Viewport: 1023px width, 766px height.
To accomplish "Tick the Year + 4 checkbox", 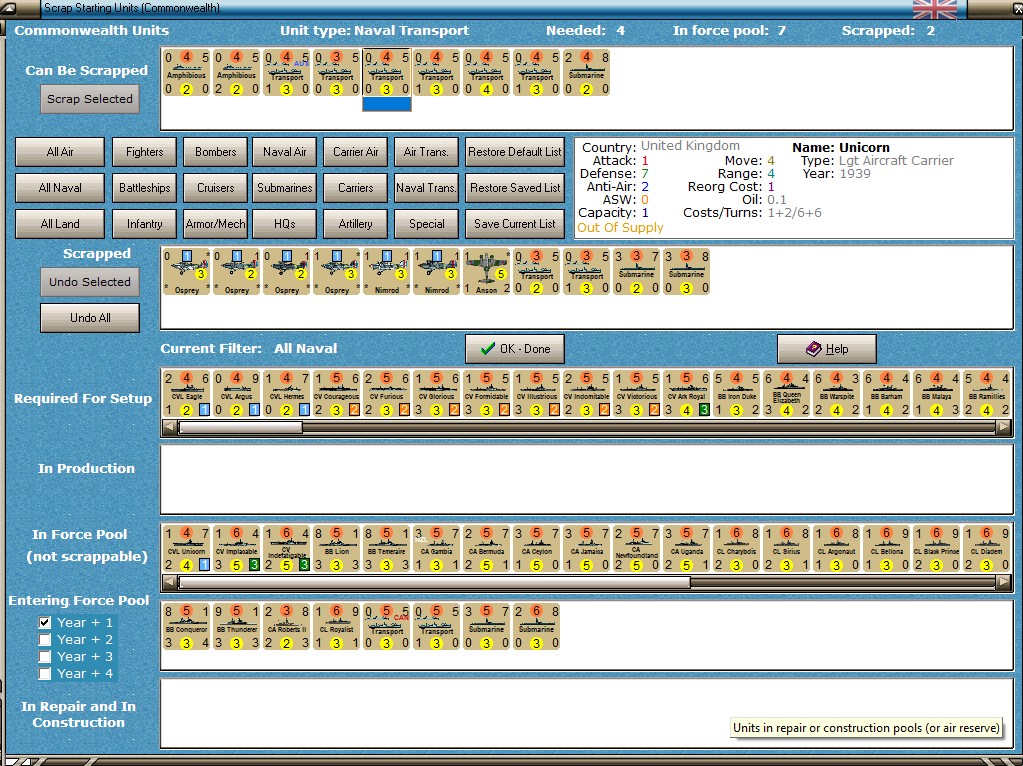I will click(44, 673).
